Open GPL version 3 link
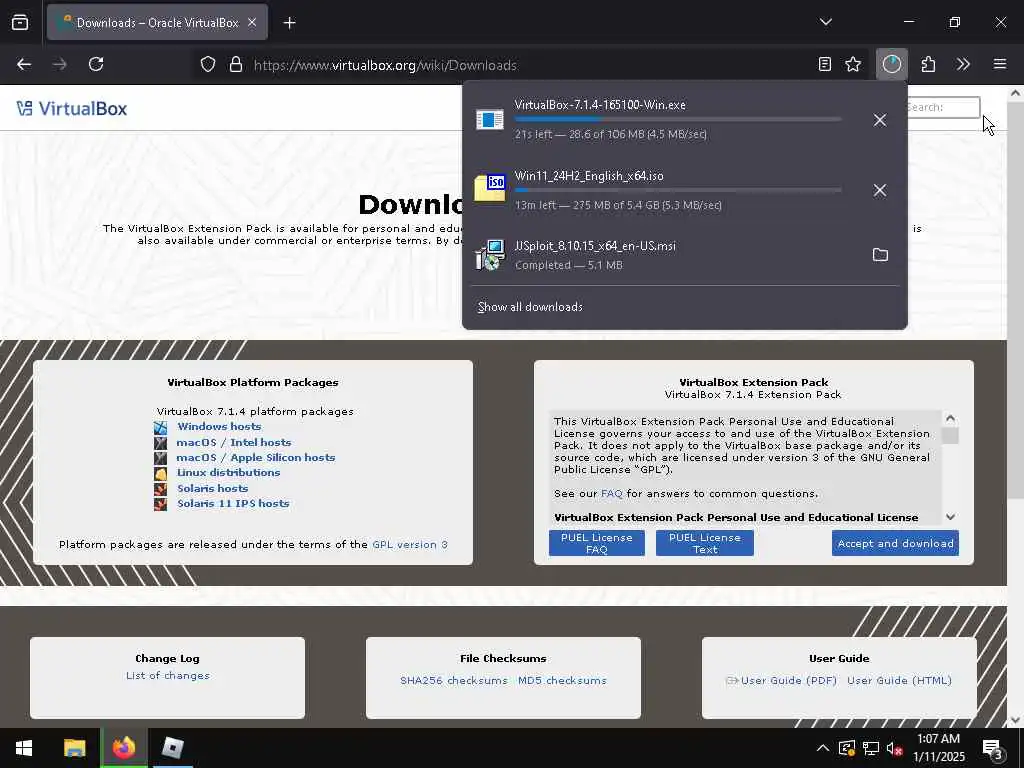Viewport: 1024px width, 768px height. [410, 545]
